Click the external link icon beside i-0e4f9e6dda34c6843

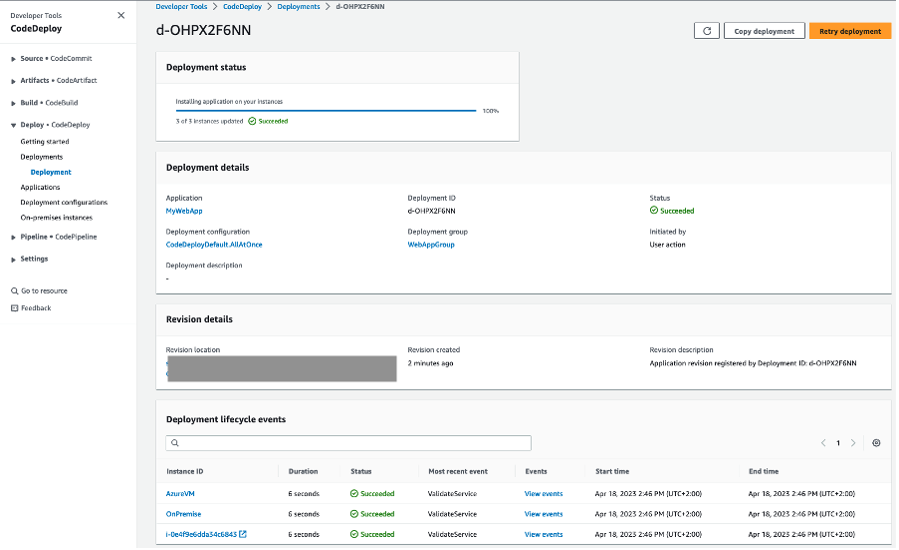click(x=244, y=535)
